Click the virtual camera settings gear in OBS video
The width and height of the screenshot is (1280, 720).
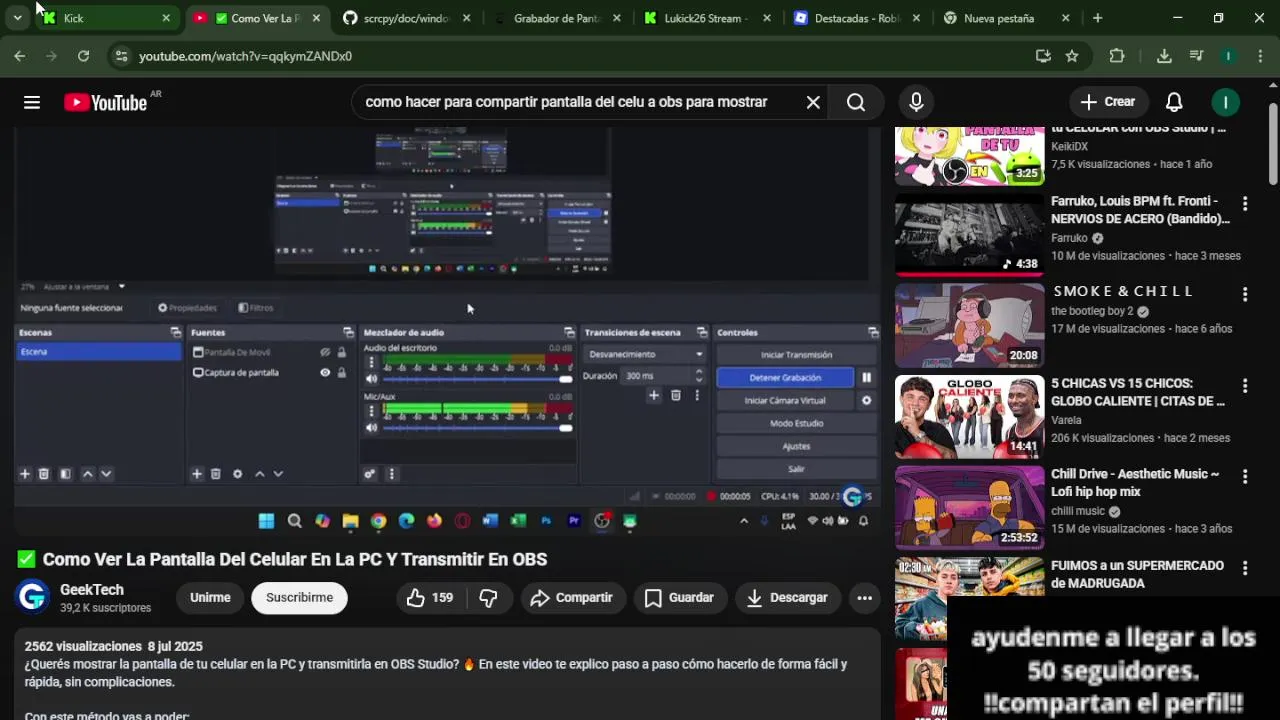(x=866, y=400)
